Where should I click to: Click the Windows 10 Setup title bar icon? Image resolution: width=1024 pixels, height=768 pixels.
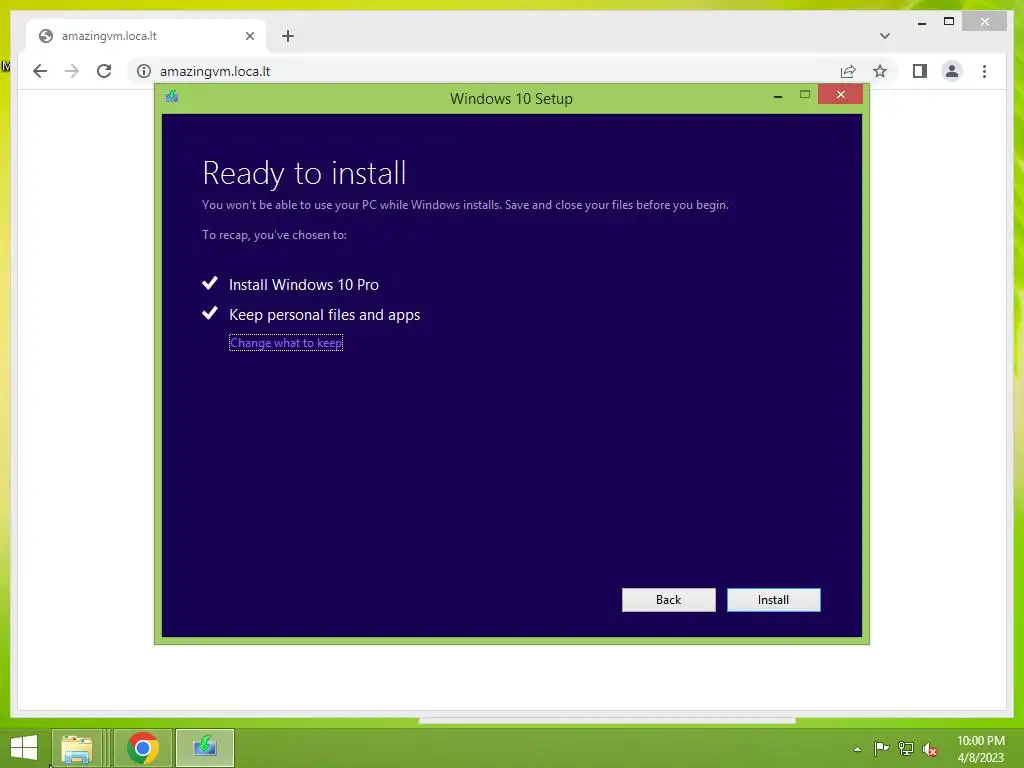coord(172,97)
